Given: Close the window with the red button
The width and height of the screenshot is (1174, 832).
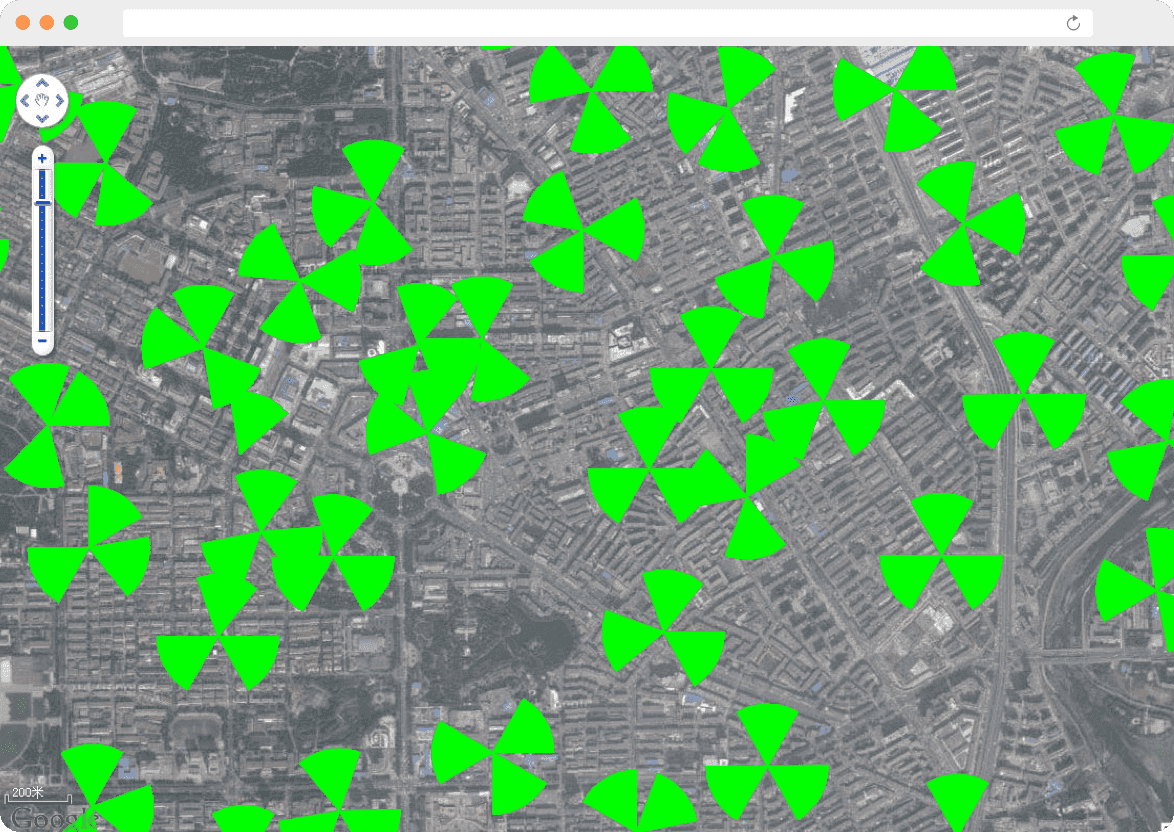Looking at the screenshot, I should [x=22, y=22].
